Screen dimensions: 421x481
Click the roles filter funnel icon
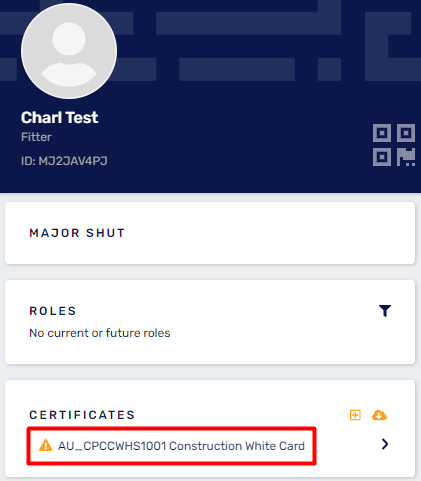(x=385, y=311)
